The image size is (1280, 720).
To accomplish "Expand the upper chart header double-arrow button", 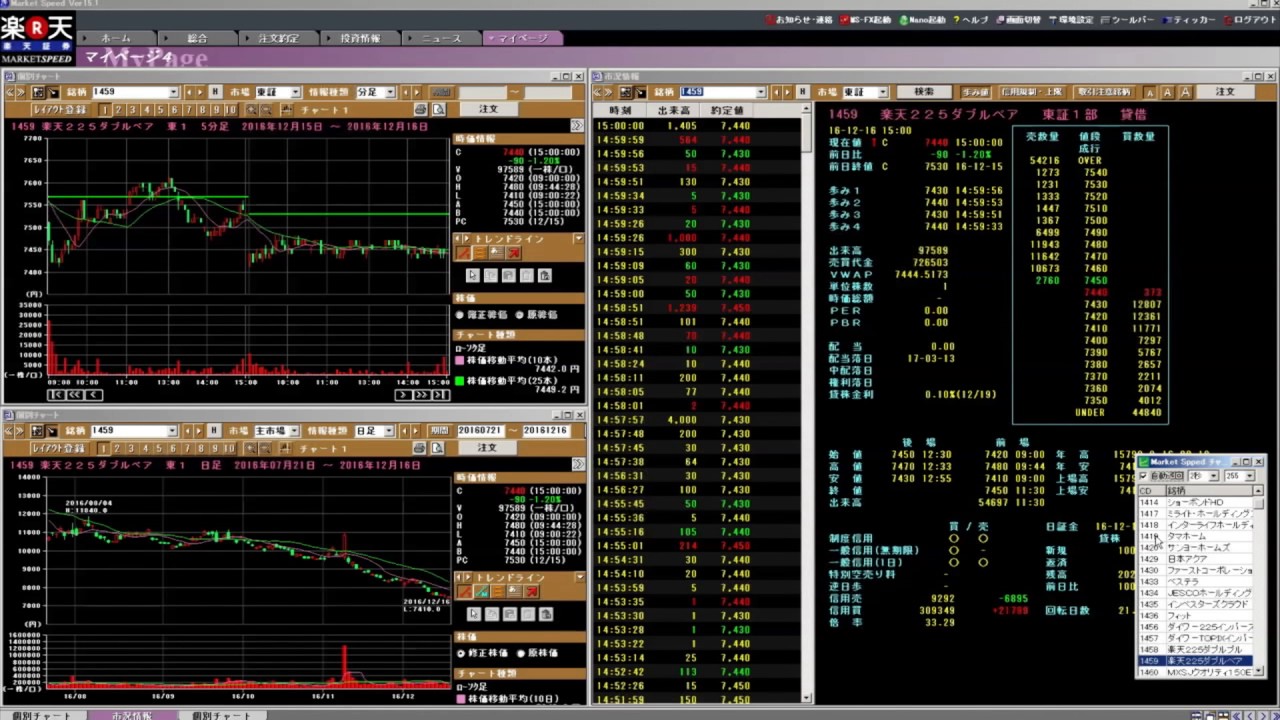I will tap(577, 126).
